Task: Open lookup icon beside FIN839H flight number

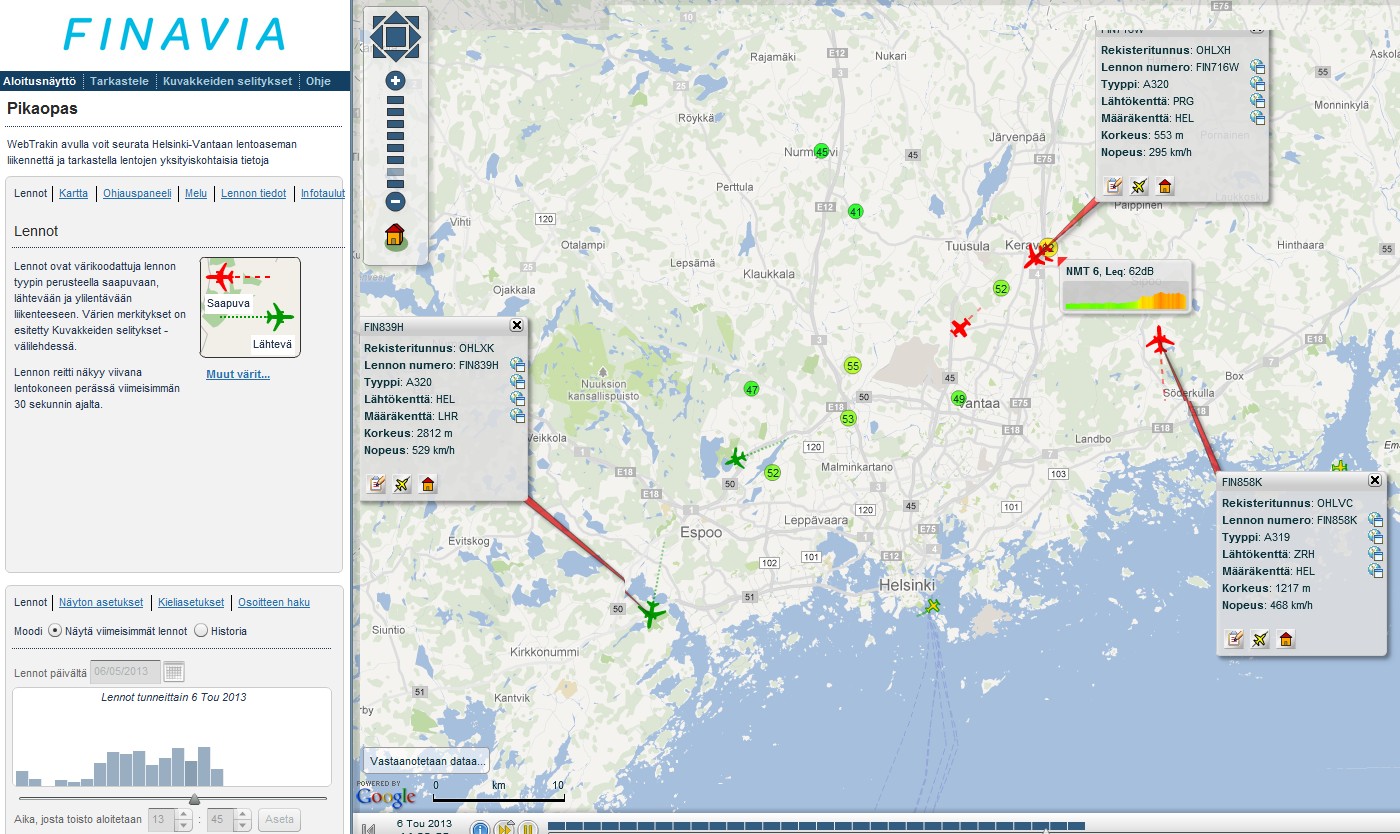Action: pos(518,365)
